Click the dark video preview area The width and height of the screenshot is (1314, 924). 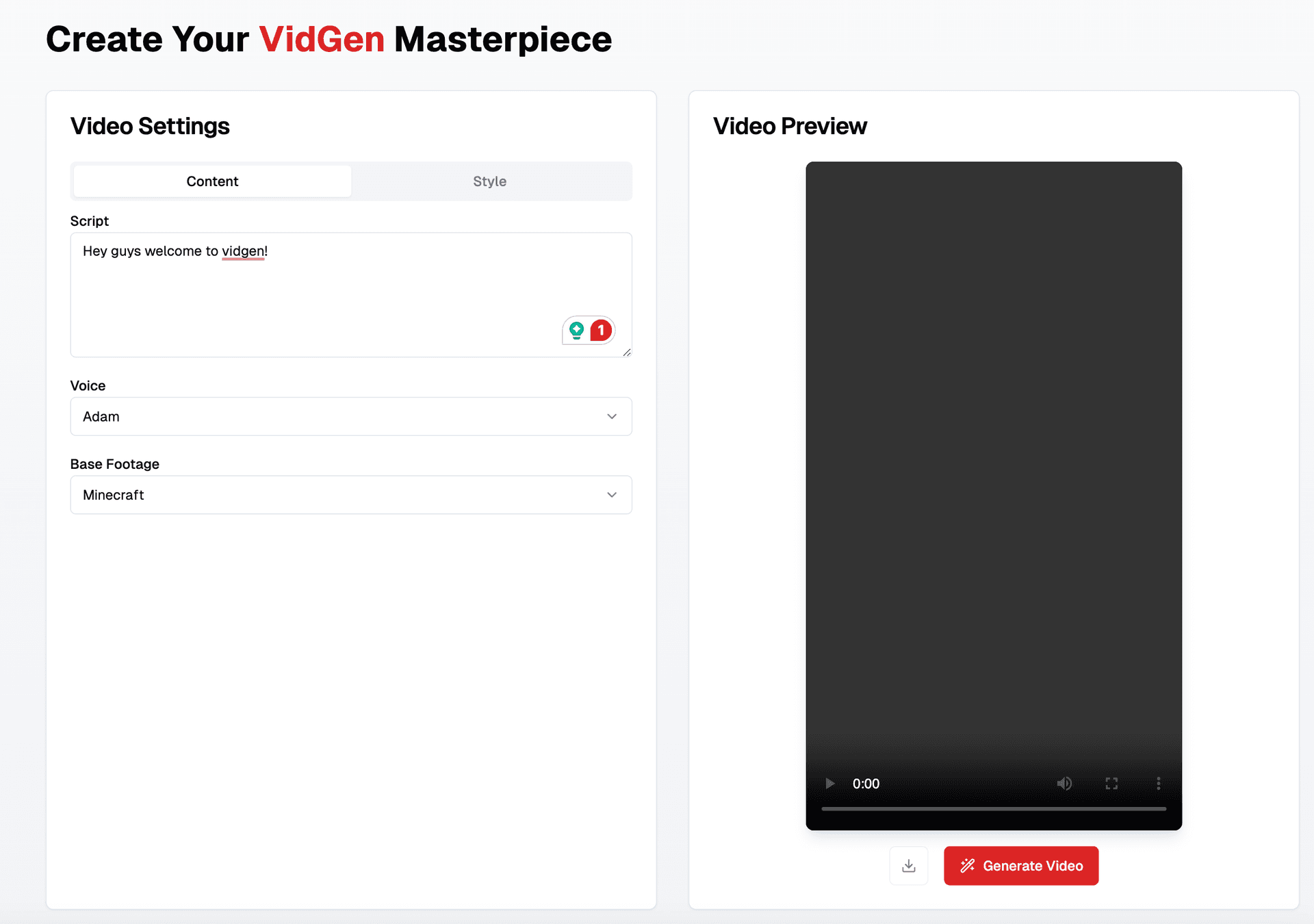[x=993, y=445]
